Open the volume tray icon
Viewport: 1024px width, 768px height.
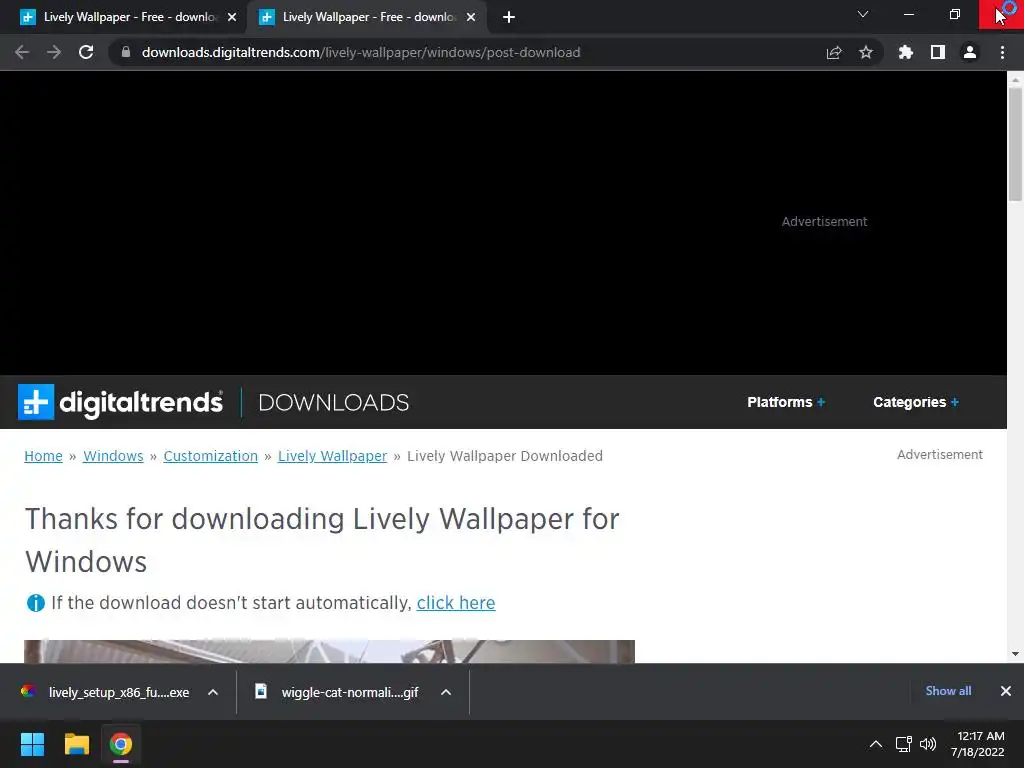click(927, 744)
